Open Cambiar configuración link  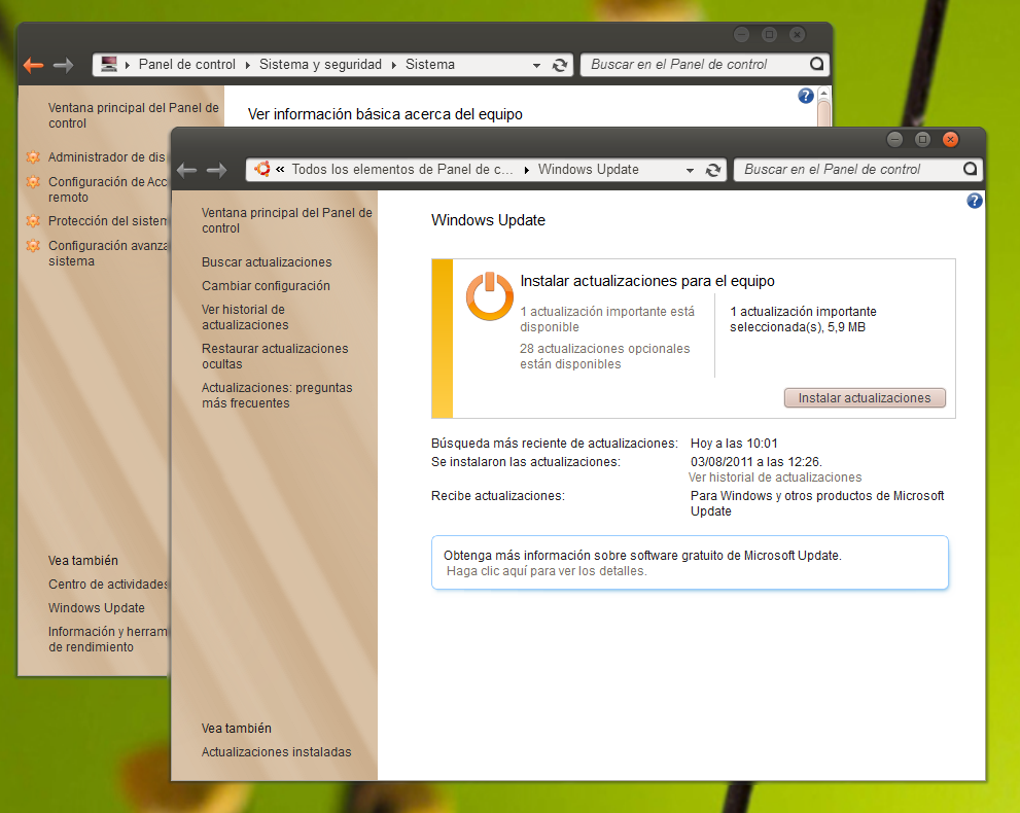pos(265,286)
